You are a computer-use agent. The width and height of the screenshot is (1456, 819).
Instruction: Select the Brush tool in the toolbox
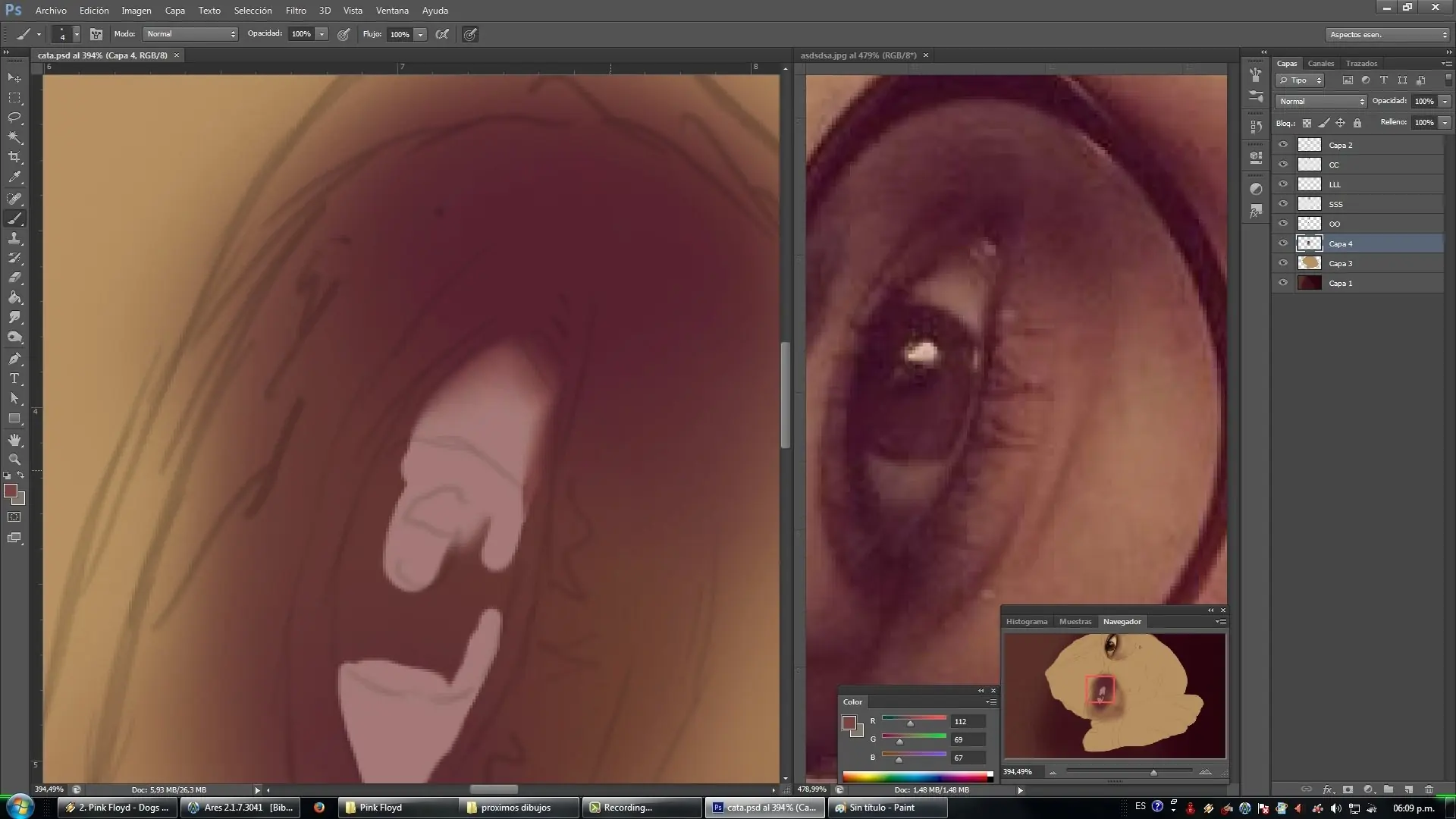[14, 218]
